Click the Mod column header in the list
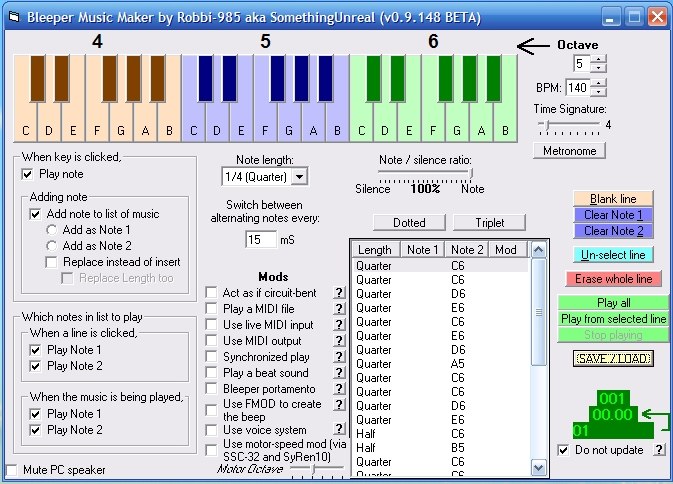The image size is (673, 484). 507,250
